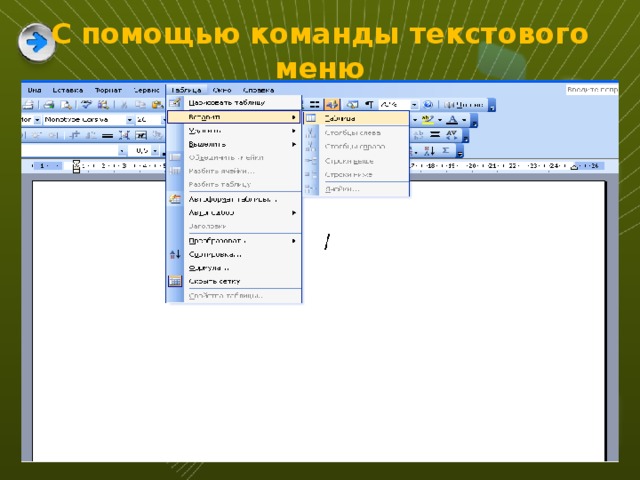Click the Document Map icon
This screenshot has width=640, height=480.
coord(352,105)
